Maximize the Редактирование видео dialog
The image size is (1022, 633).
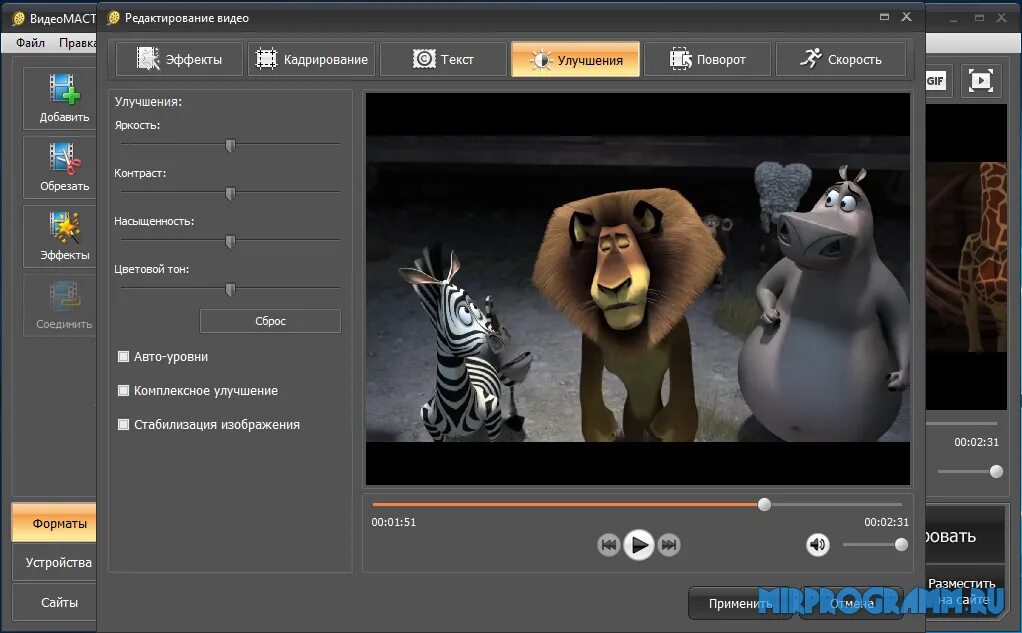[884, 17]
